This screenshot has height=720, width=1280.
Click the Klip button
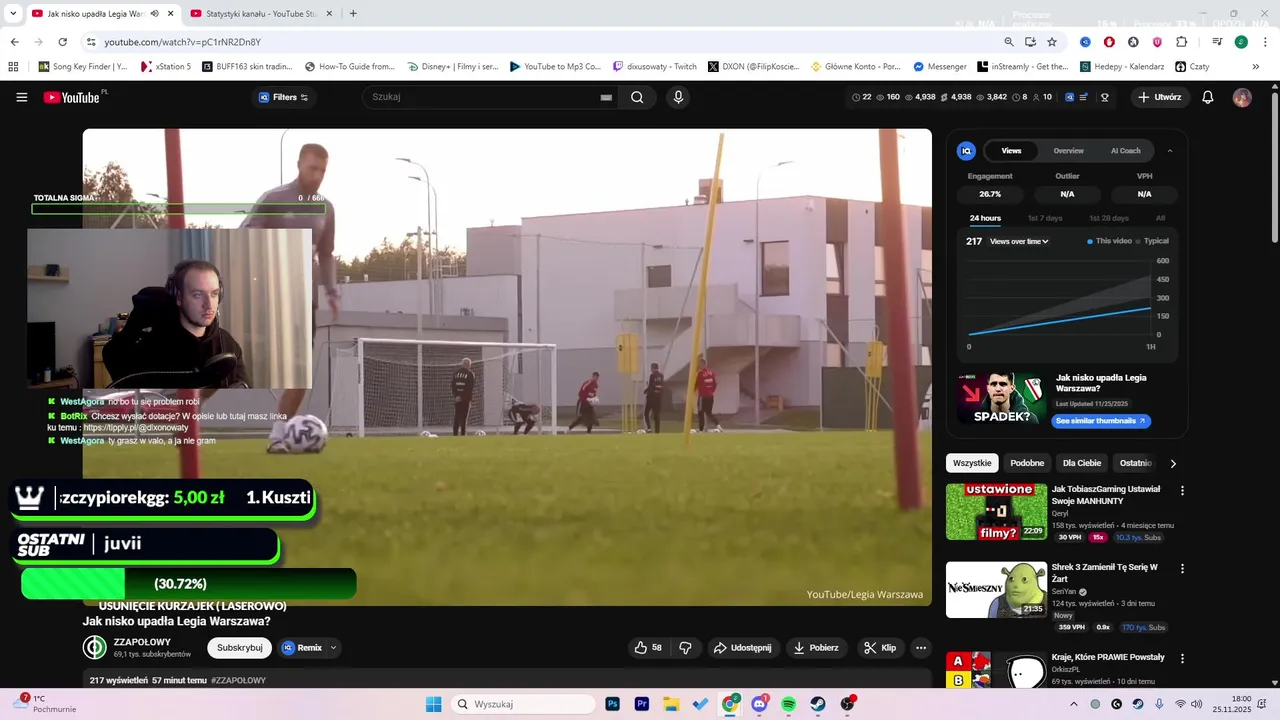(x=880, y=648)
